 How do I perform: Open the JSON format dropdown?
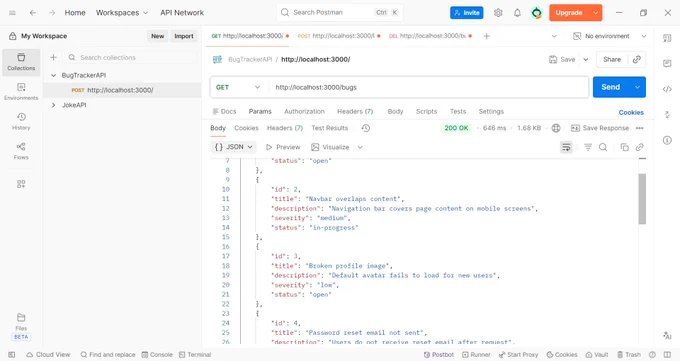[233, 147]
